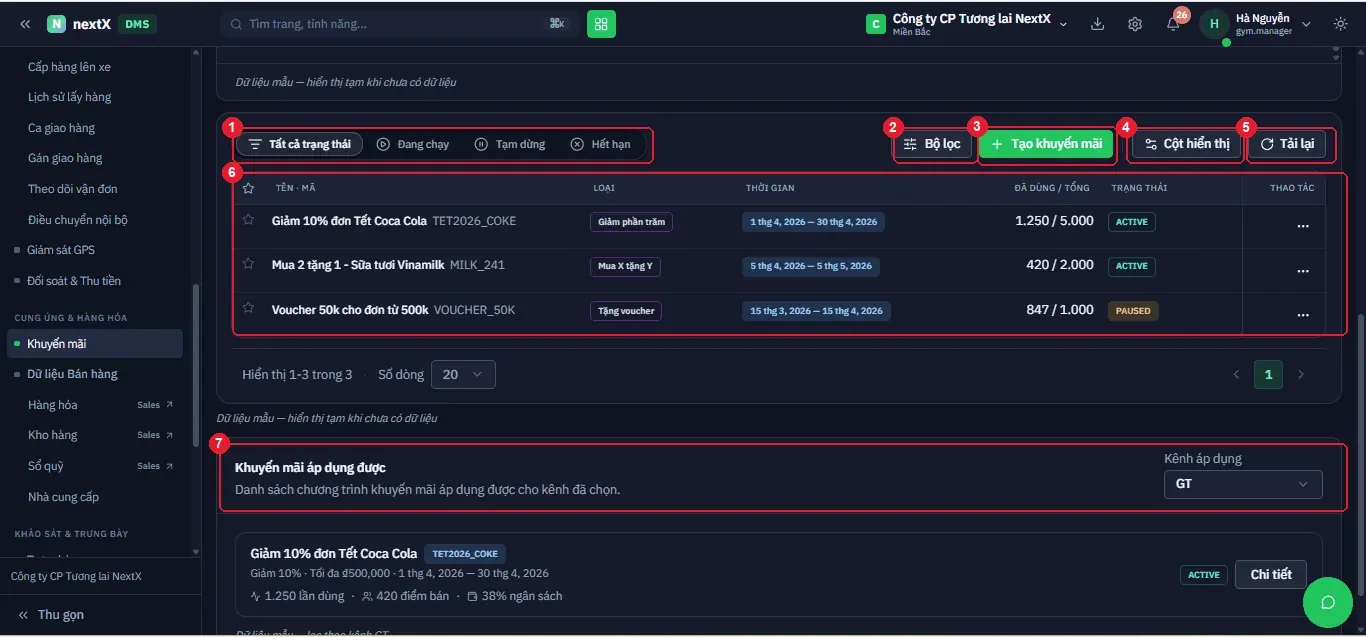Expand Hà Nguyễn user menu chevron
Viewport: 1366px width, 637px height.
pyautogui.click(x=1307, y=24)
